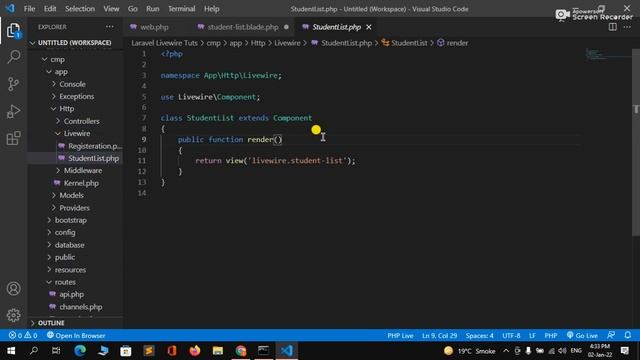
Task: Launch Microsoft Edge from taskbar
Action: pyautogui.click(x=80, y=351)
